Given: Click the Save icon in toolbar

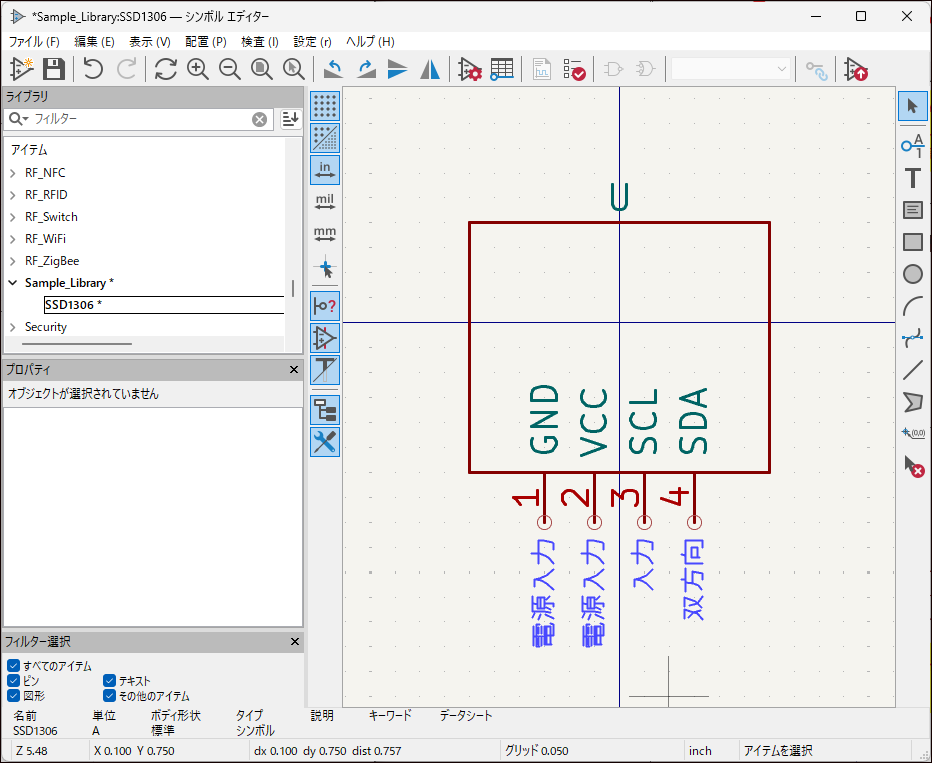Looking at the screenshot, I should pos(54,69).
